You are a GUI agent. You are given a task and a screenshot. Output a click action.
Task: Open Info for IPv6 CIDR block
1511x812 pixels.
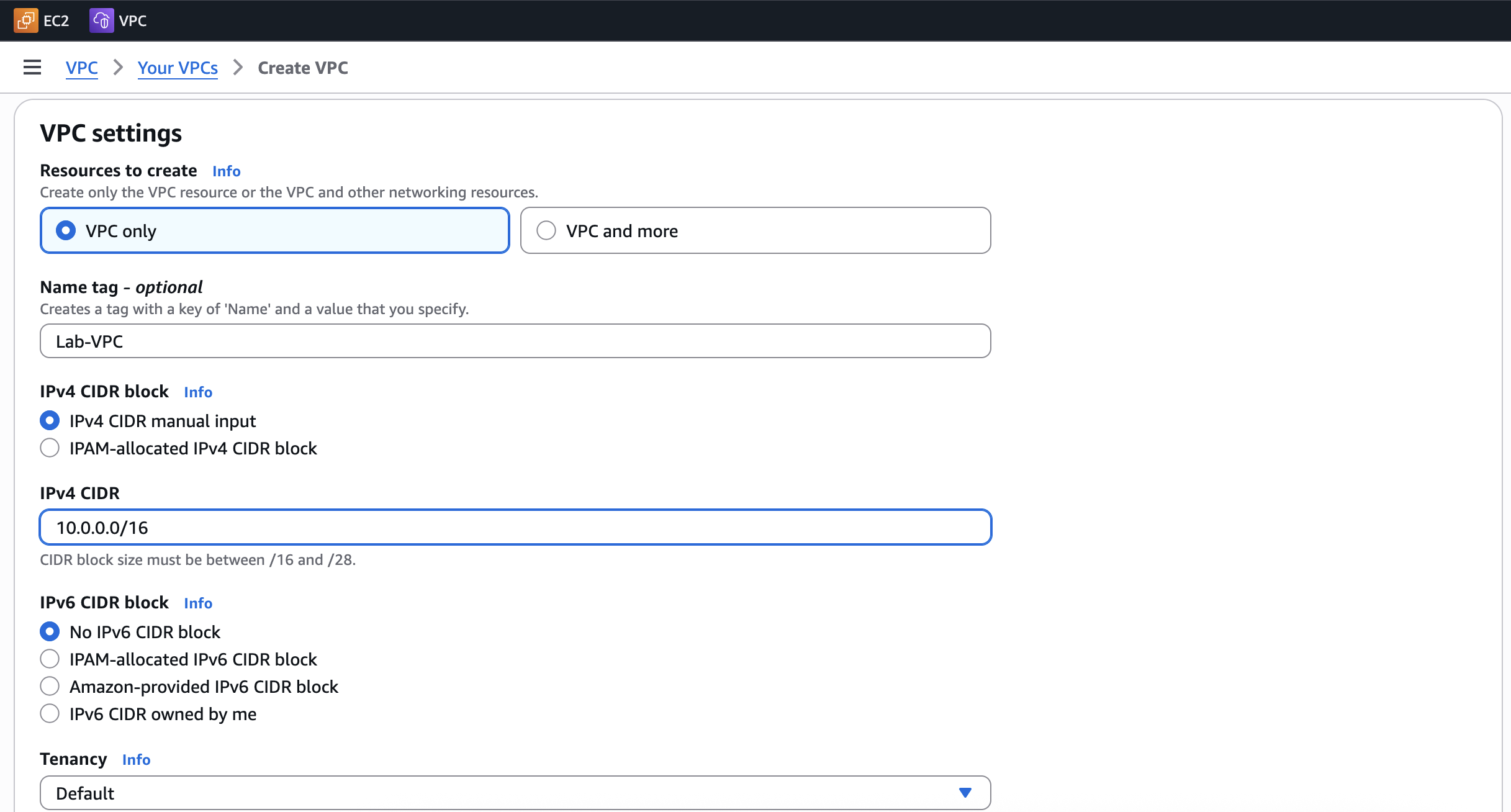pyautogui.click(x=198, y=603)
